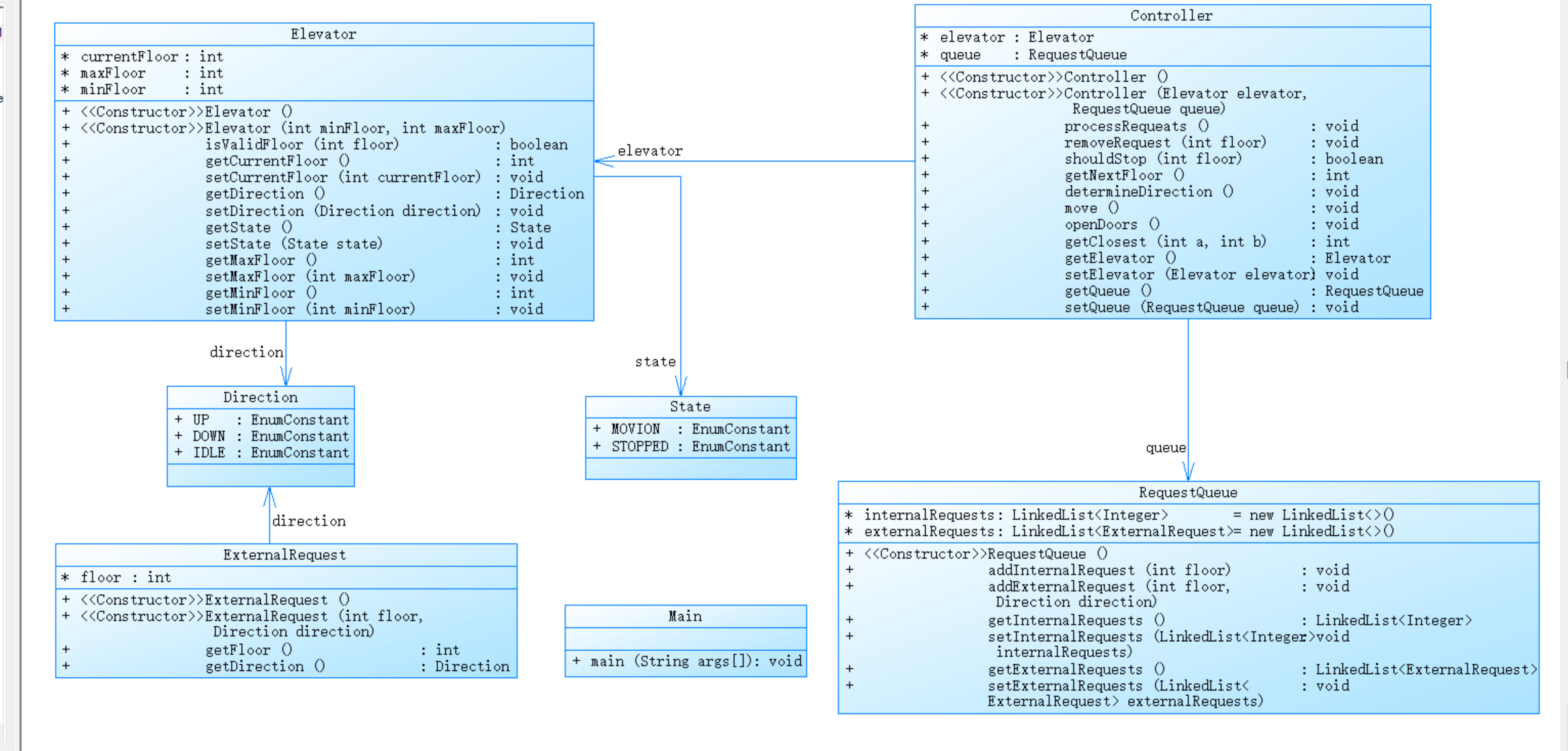Select the 'queue' association label
This screenshot has height=751, width=1568.
pyautogui.click(x=1165, y=447)
